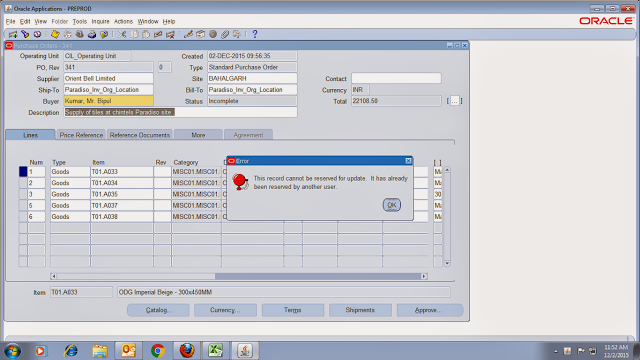The width and height of the screenshot is (640, 360).
Task: Open the flexfield [...] button beside Total
Action: (454, 101)
